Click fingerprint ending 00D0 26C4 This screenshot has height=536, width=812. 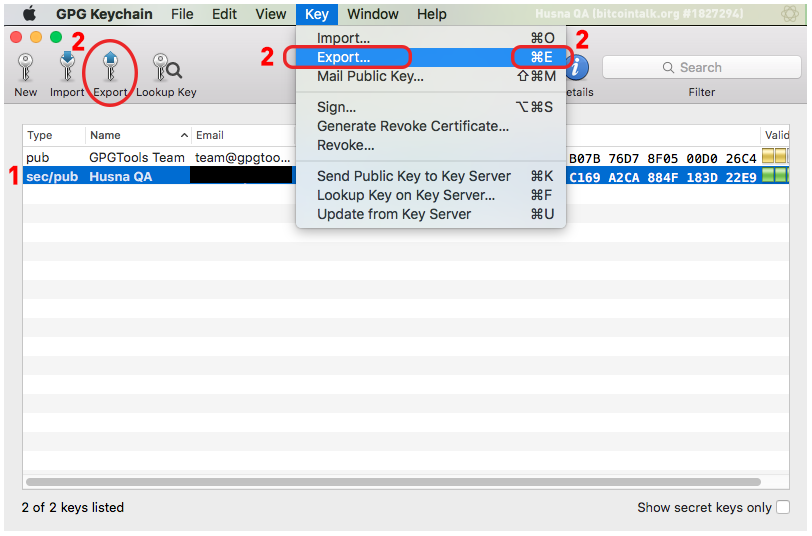(662, 158)
